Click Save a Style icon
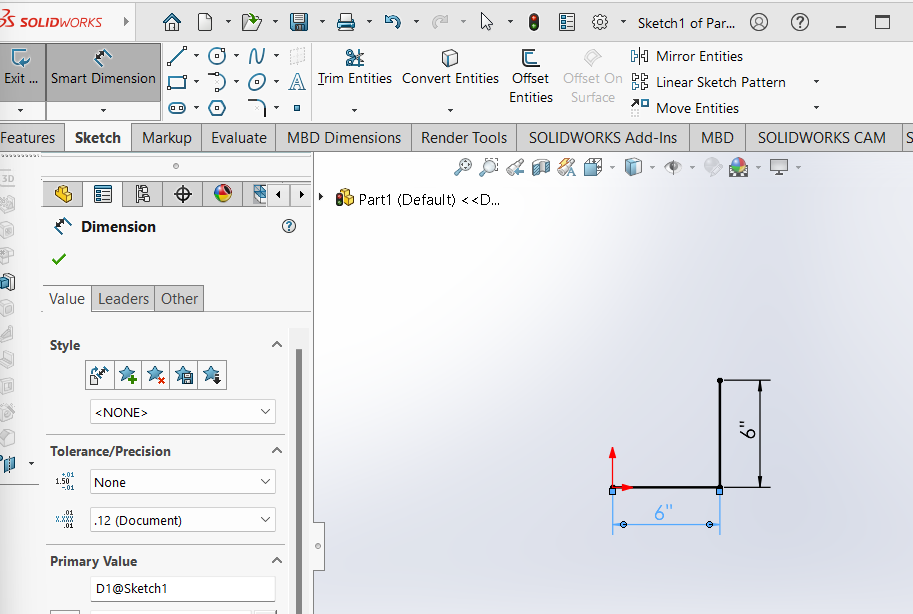This screenshot has width=913, height=614. [x=184, y=375]
